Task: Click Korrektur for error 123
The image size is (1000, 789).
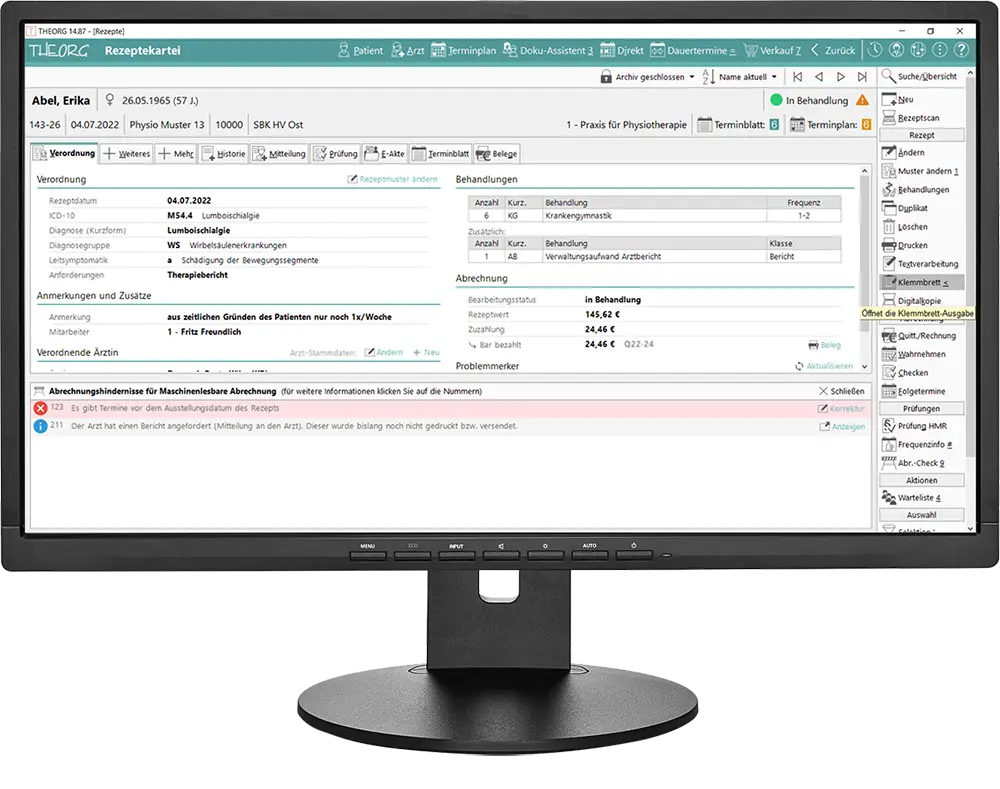Action: [x=840, y=409]
